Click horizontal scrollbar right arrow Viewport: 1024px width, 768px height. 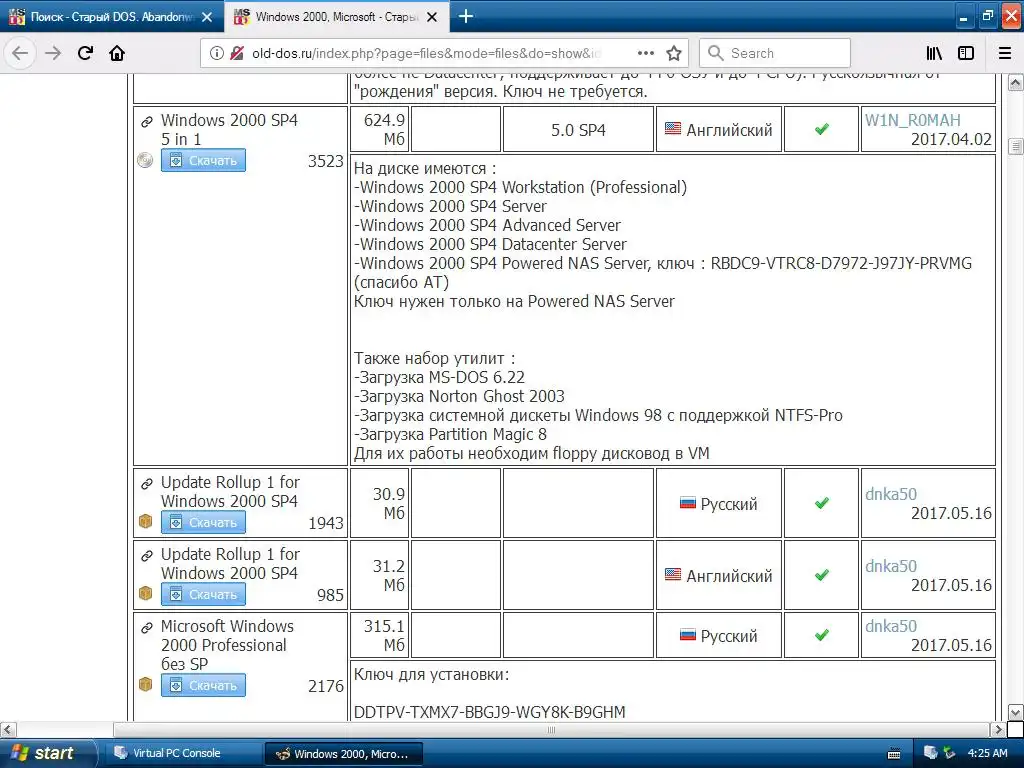click(x=998, y=729)
